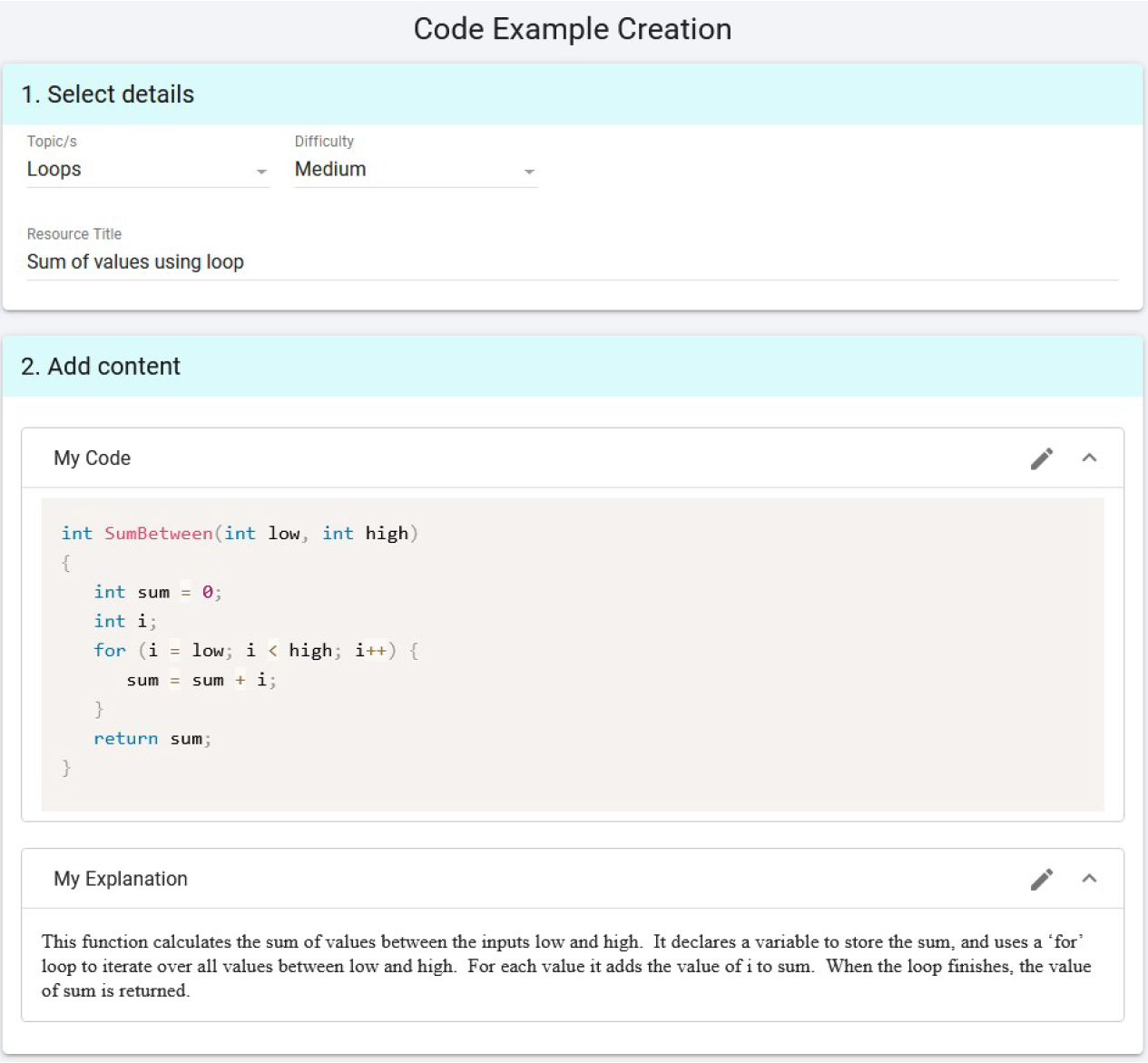Click the SumBetween function name in code
The height and width of the screenshot is (1063, 1148).
[158, 534]
